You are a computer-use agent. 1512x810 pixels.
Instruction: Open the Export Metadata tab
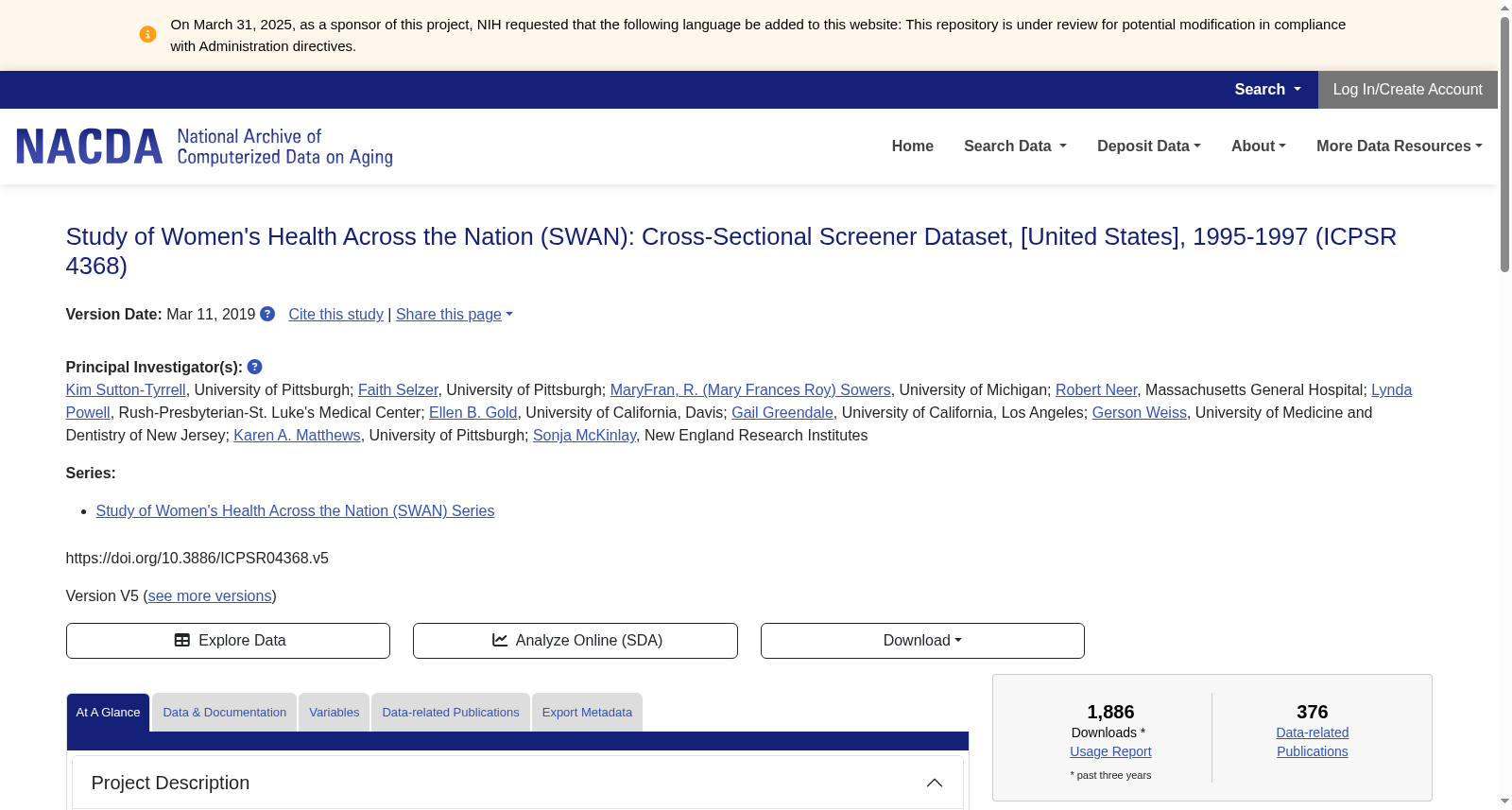tap(587, 713)
